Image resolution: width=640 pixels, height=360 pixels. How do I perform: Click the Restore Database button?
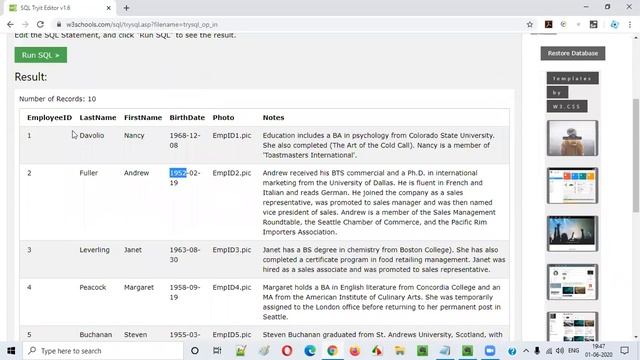point(573,53)
